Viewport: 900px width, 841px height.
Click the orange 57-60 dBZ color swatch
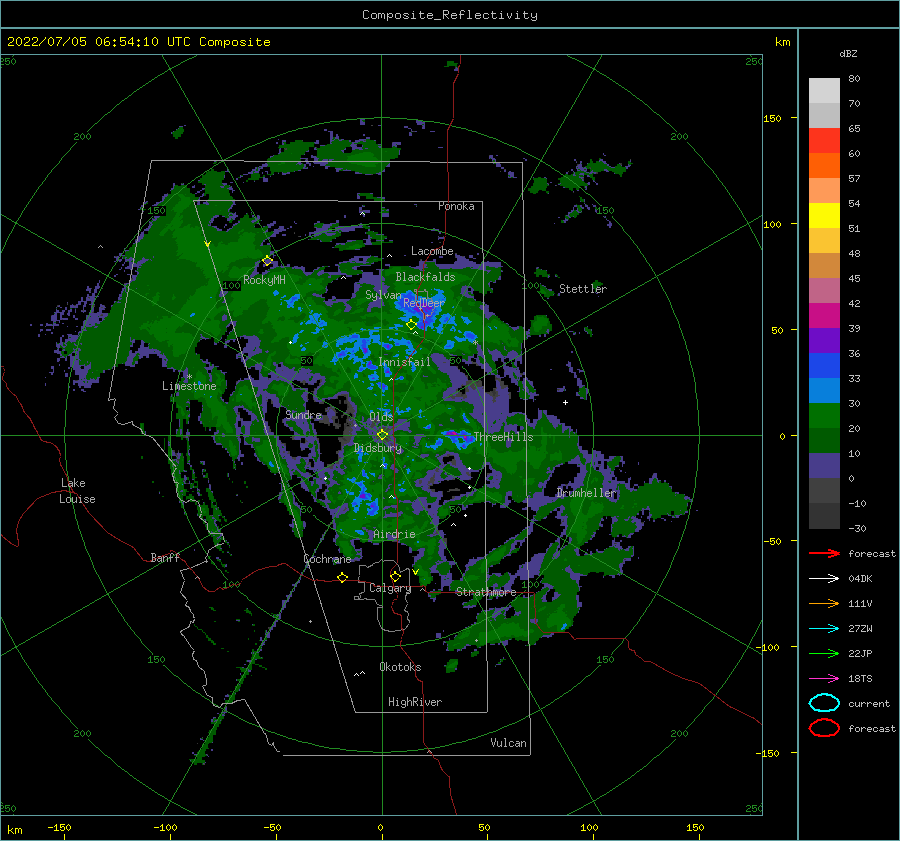point(824,166)
